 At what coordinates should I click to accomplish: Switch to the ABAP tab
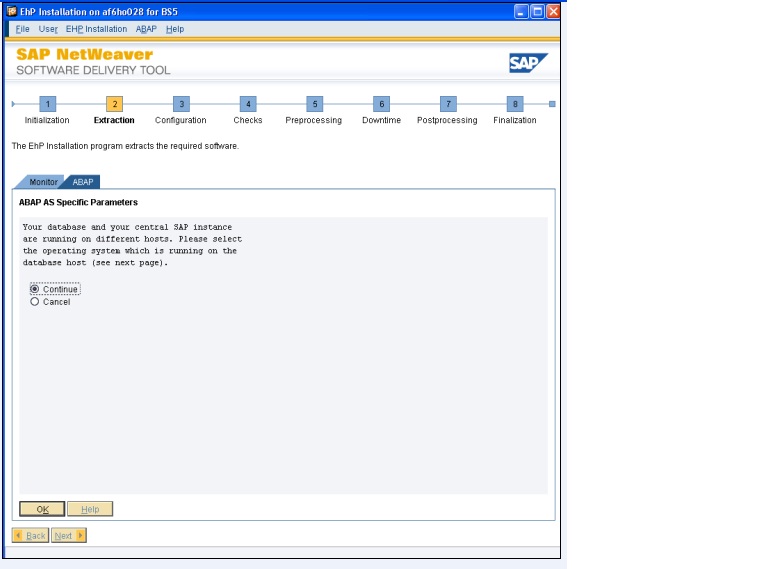click(83, 182)
